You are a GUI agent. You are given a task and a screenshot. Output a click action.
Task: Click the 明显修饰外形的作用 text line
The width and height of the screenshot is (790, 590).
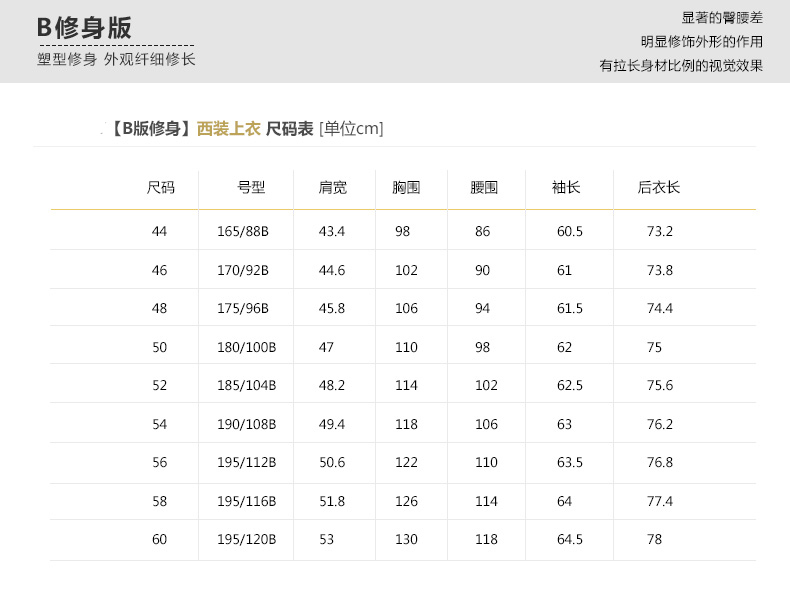click(x=701, y=42)
